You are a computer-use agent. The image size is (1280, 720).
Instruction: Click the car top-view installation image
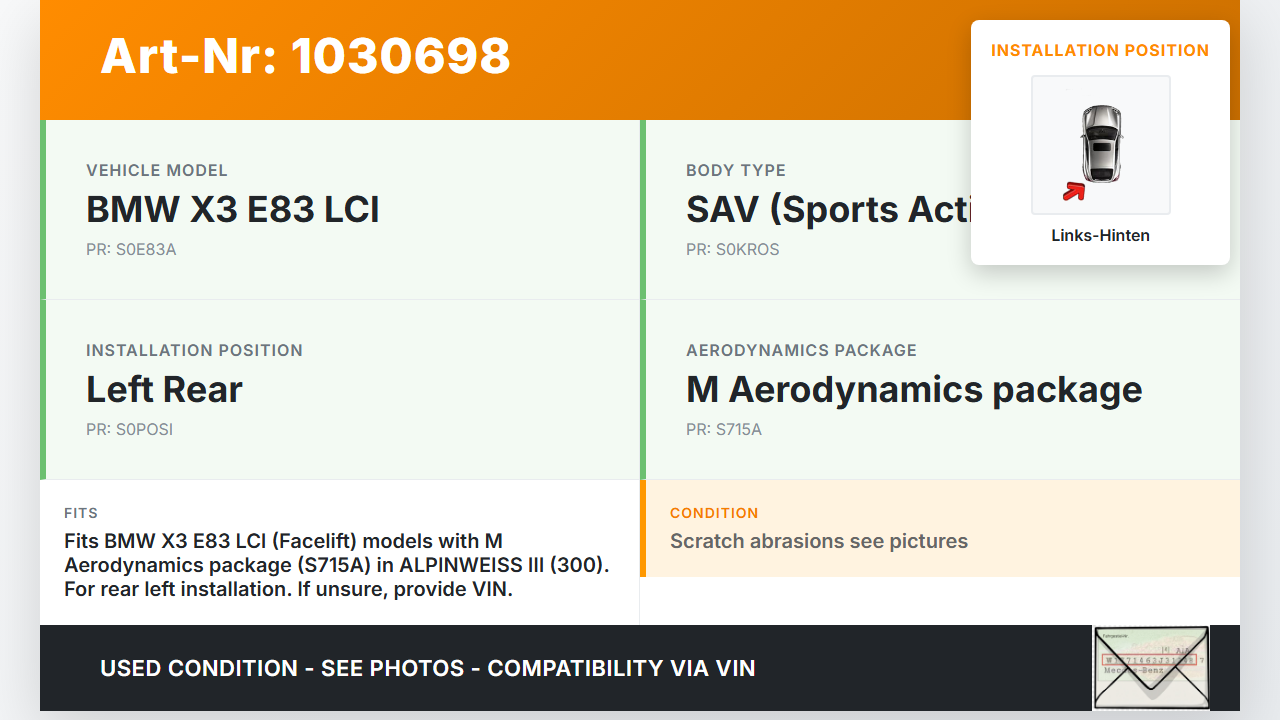(x=1101, y=144)
